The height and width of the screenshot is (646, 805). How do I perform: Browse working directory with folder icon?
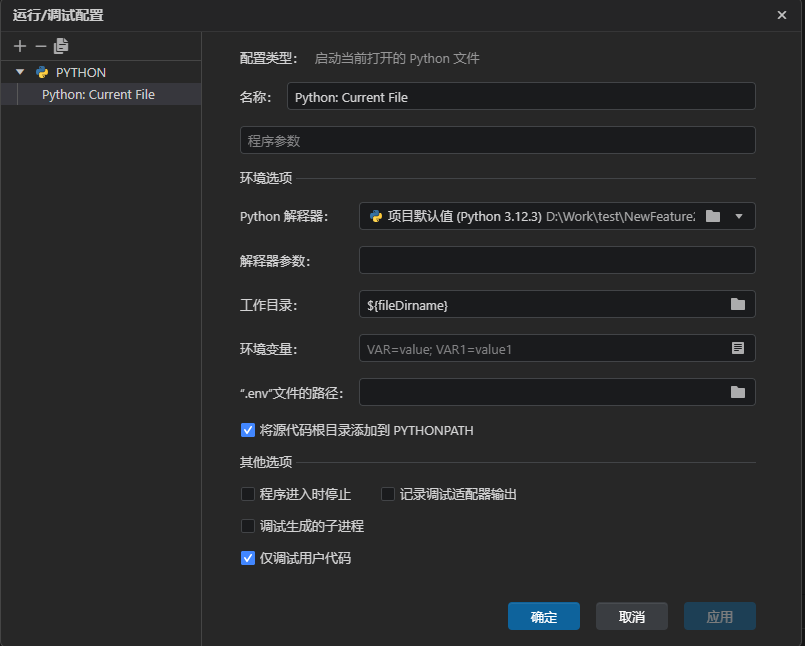(738, 304)
